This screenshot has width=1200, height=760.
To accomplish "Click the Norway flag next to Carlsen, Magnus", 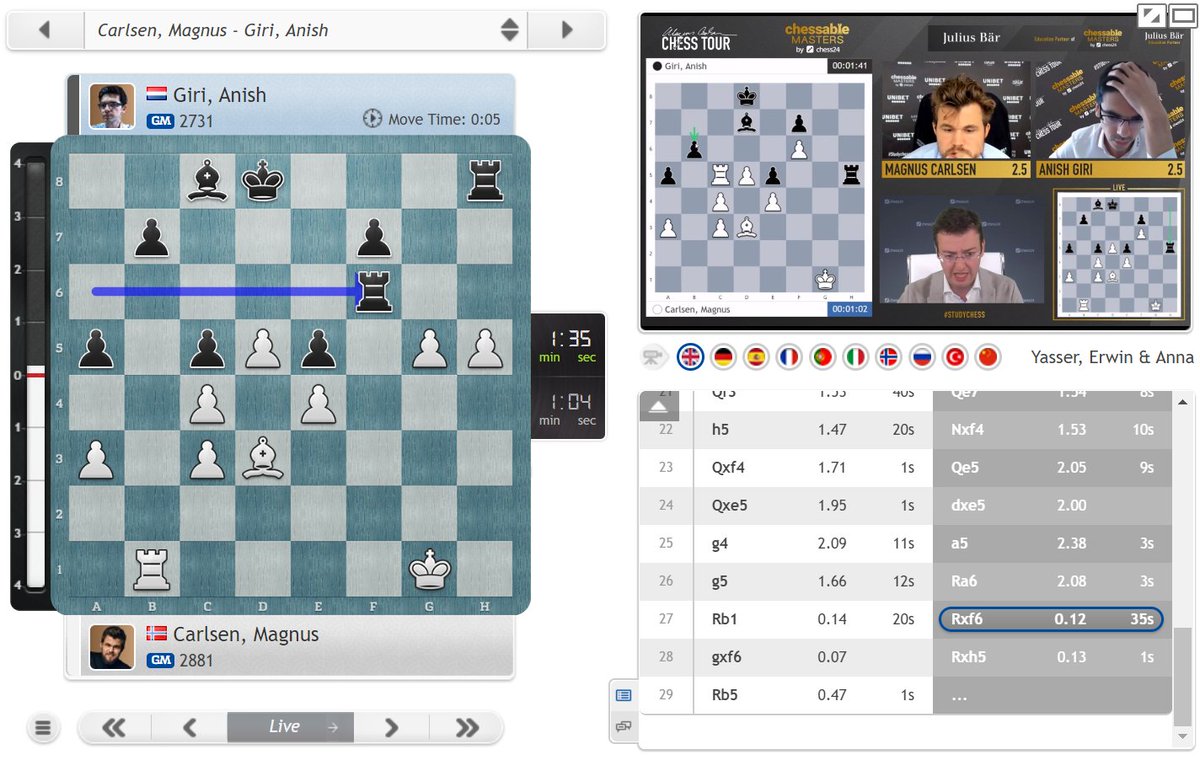I will pos(157,634).
